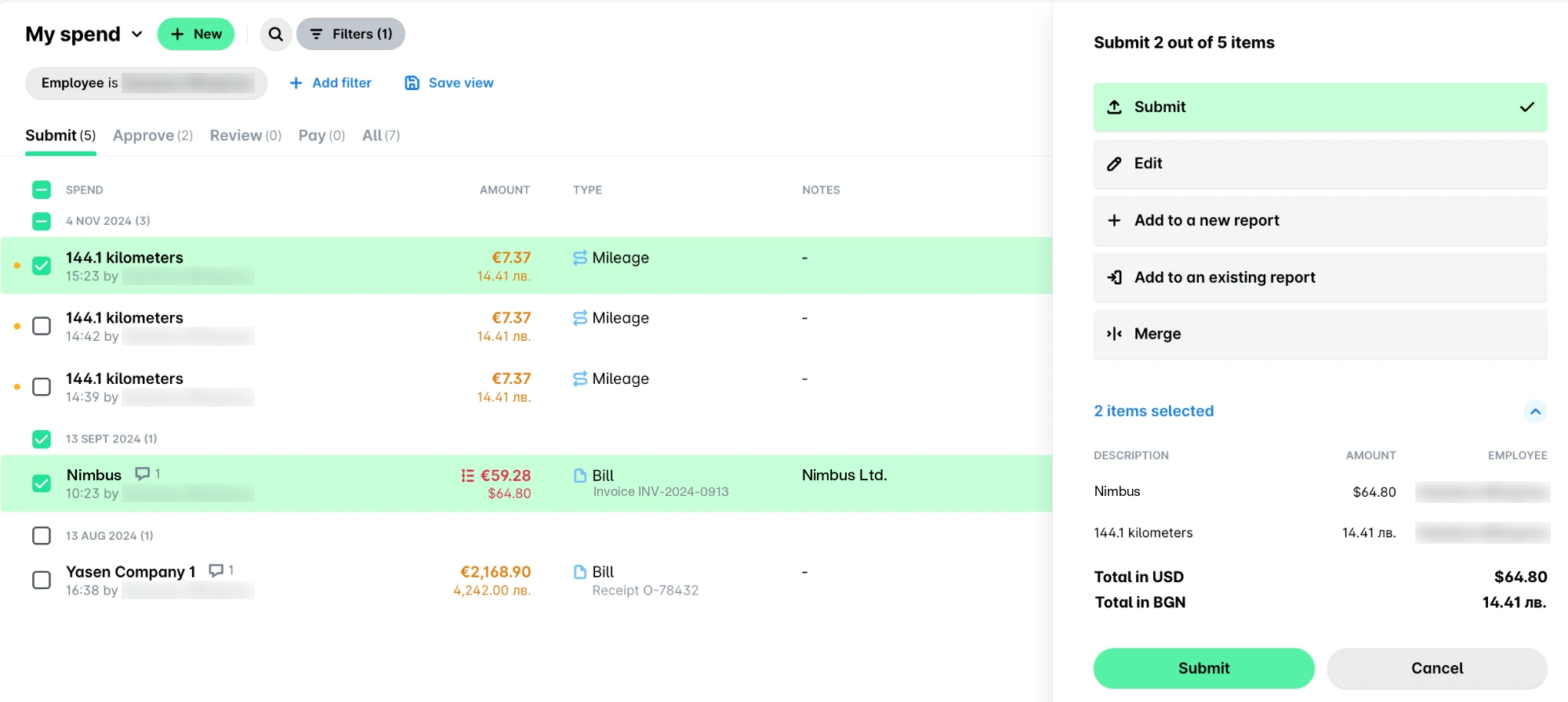Click the Merge arrows icon

(1114, 334)
